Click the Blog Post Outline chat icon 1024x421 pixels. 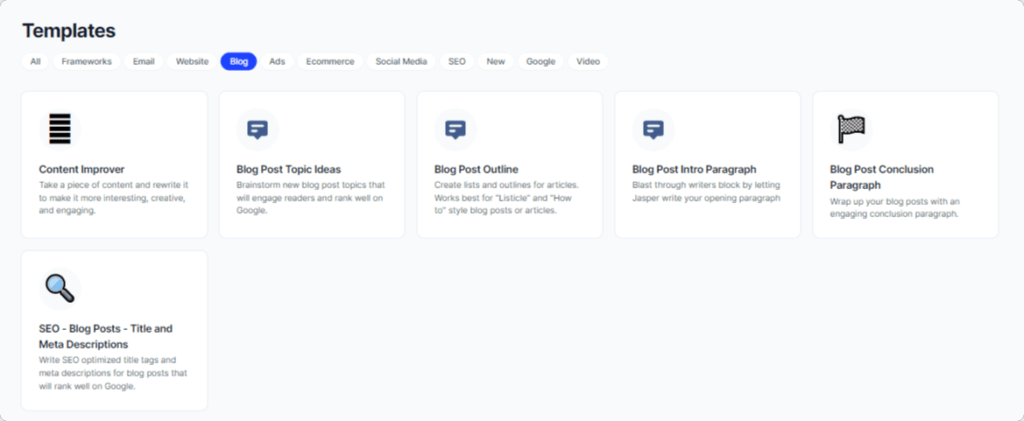coord(455,129)
